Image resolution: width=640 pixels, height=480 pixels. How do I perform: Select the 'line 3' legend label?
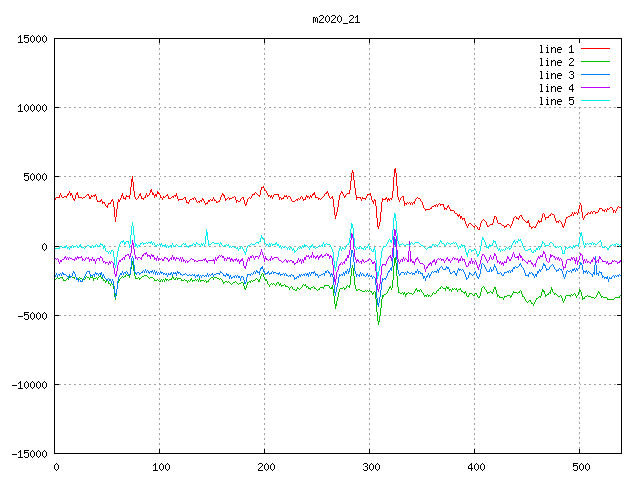[x=556, y=75]
